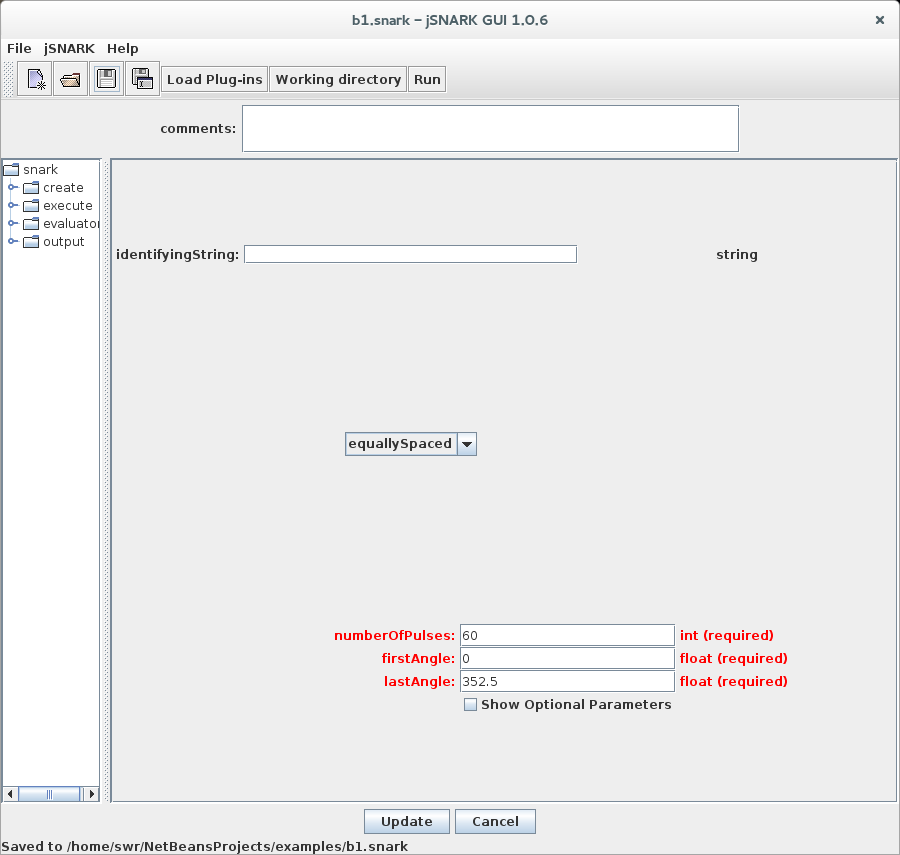This screenshot has height=855, width=900.
Task: Close the jSNARK GUI window
Action: (879, 20)
